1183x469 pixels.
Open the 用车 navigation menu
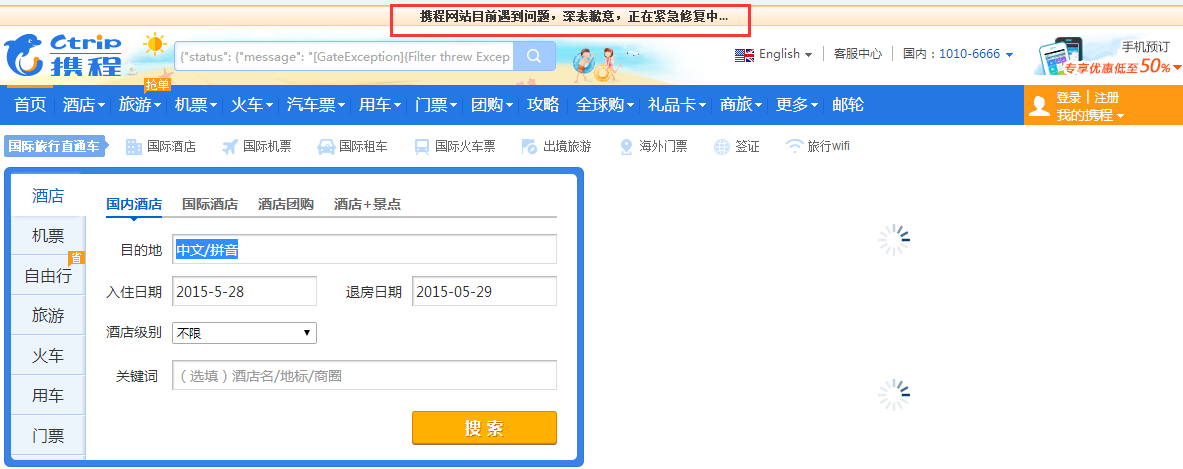pos(380,105)
